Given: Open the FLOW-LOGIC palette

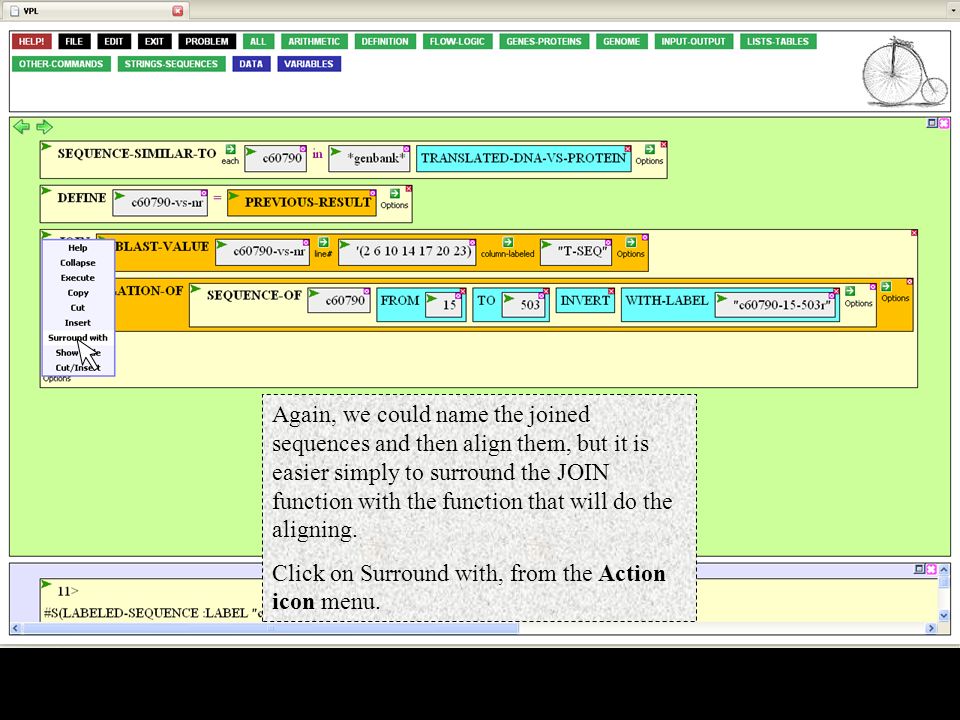Looking at the screenshot, I should 457,42.
